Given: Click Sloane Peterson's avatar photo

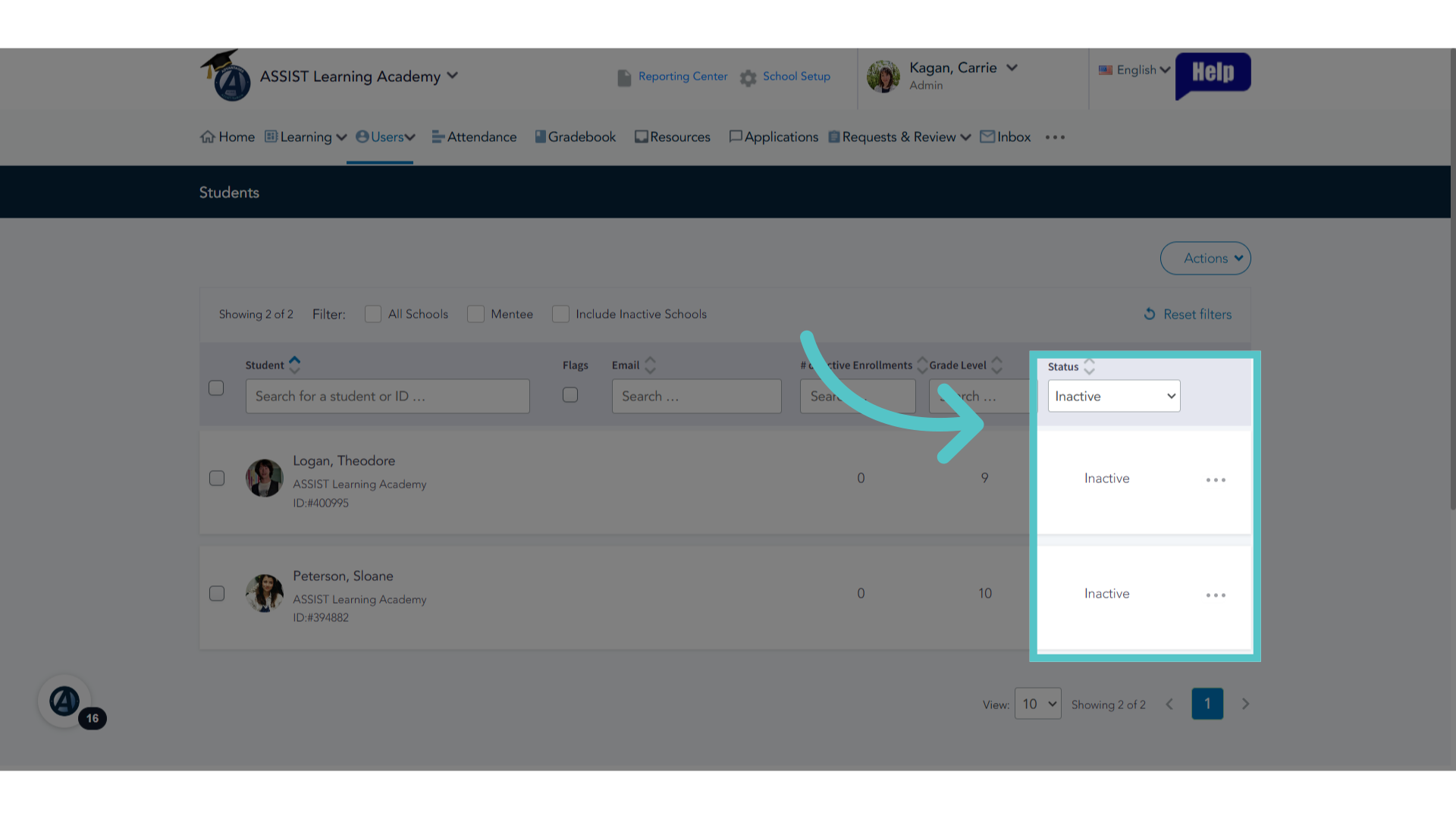Looking at the screenshot, I should coord(264,593).
